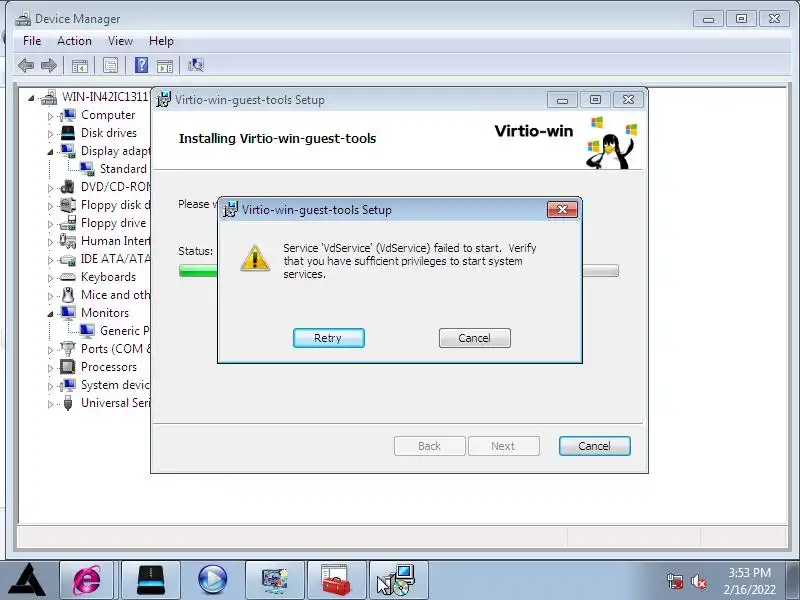Click the Back arrow toolbar icon

26,65
